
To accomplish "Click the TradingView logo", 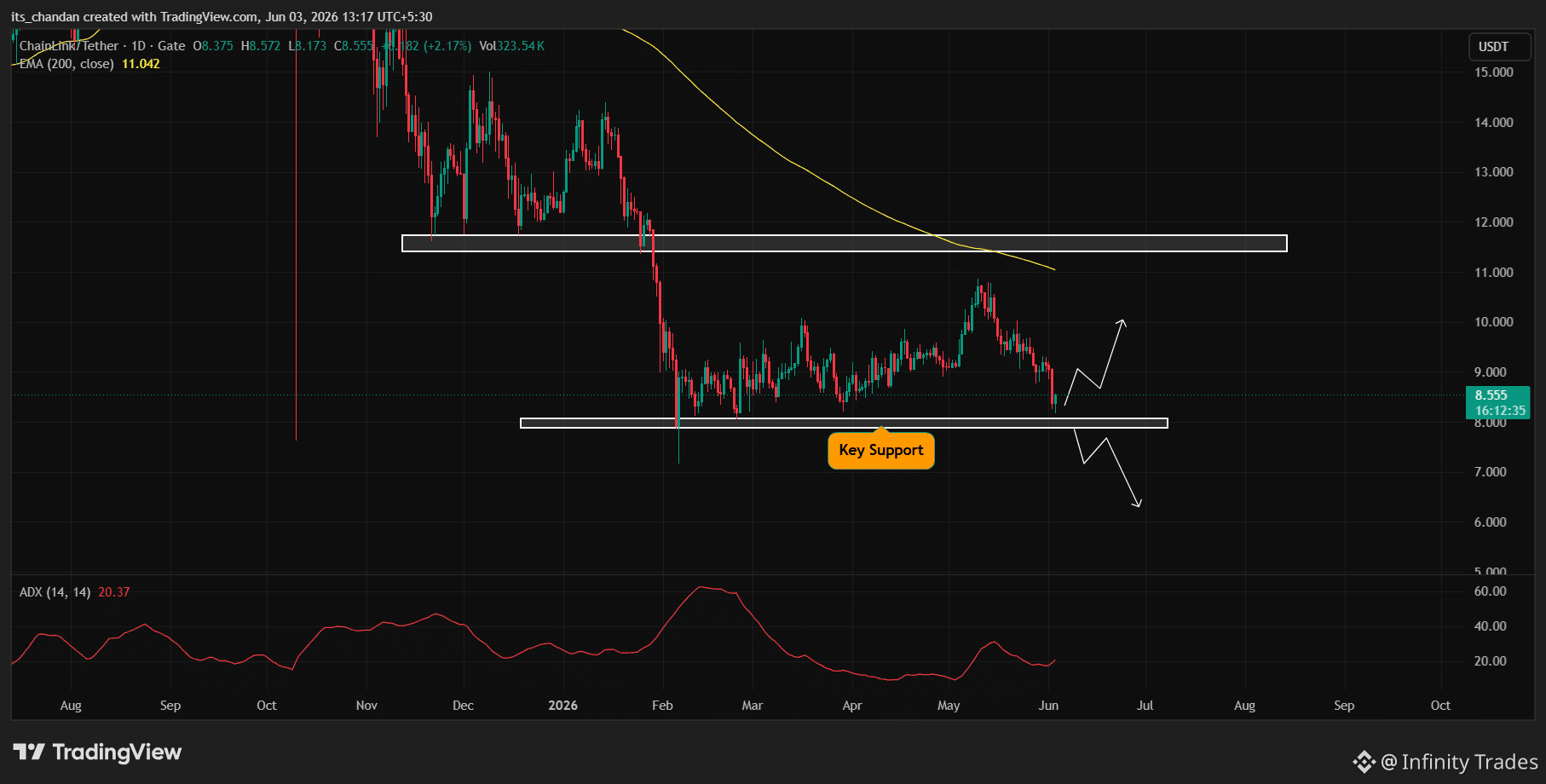I will click(x=97, y=752).
